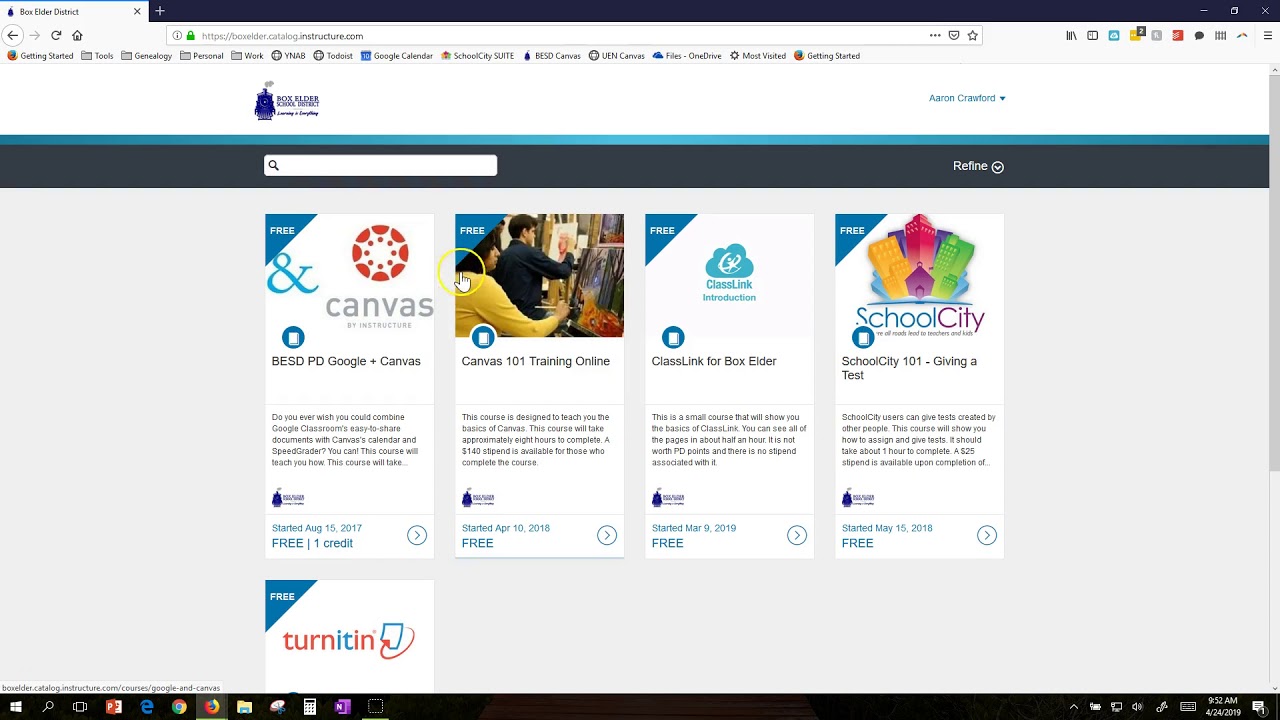
Task: Open the taskbar volume control
Action: click(1137, 707)
